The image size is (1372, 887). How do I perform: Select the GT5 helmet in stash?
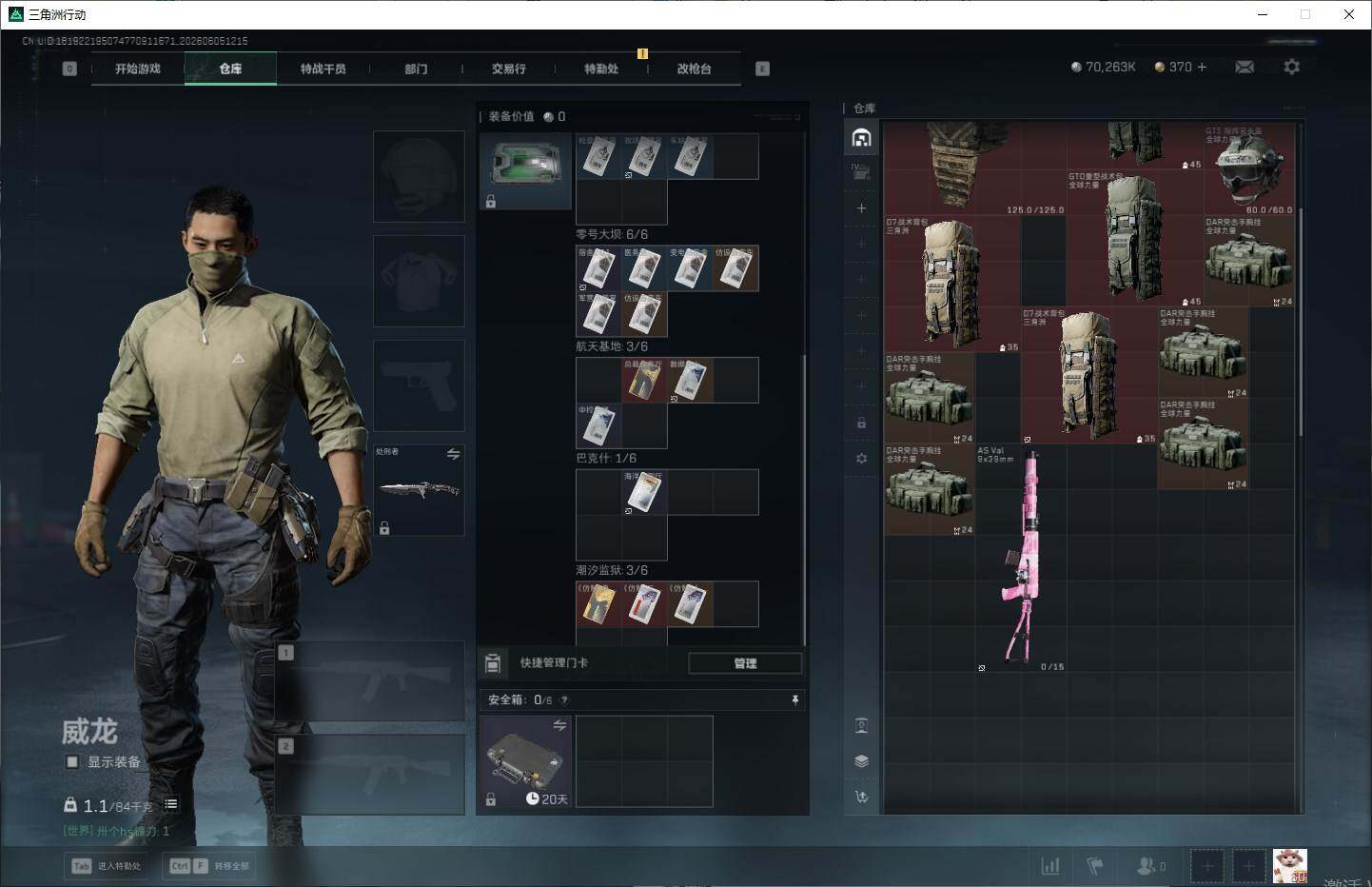pyautogui.click(x=1249, y=168)
